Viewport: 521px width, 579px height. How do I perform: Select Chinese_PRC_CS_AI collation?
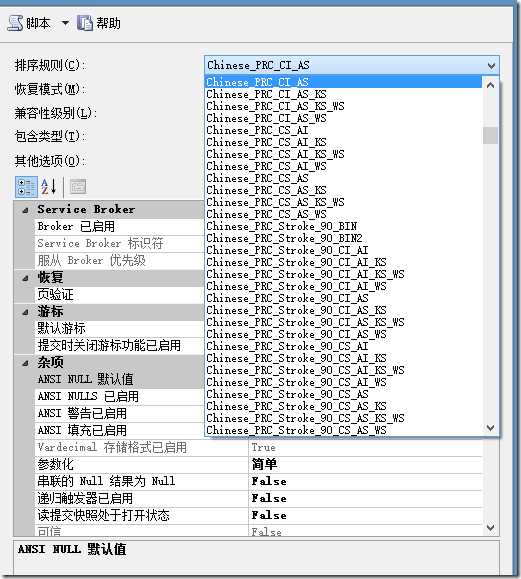[343, 130]
